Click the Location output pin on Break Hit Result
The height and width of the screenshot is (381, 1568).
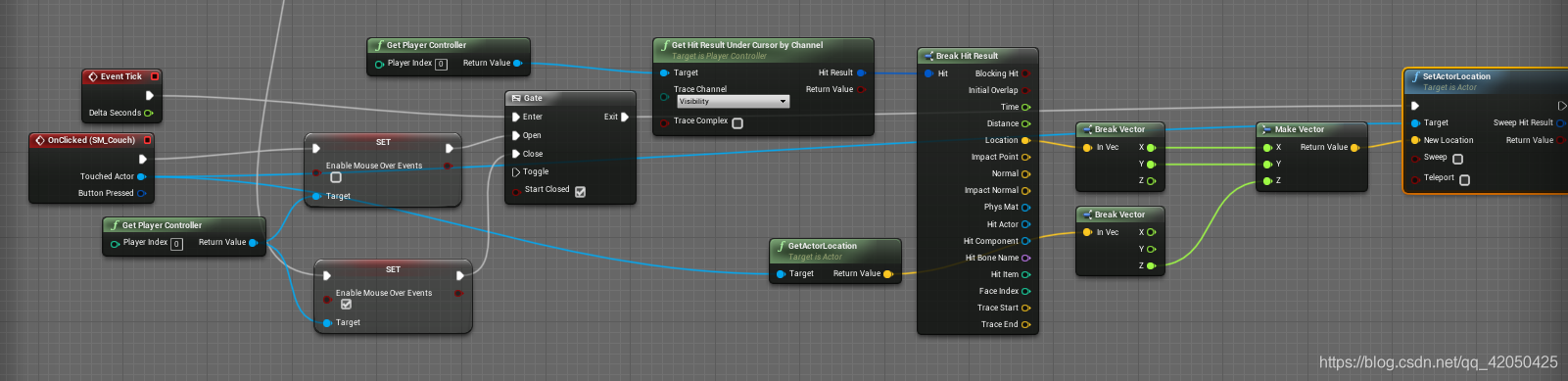pyautogui.click(x=1025, y=140)
